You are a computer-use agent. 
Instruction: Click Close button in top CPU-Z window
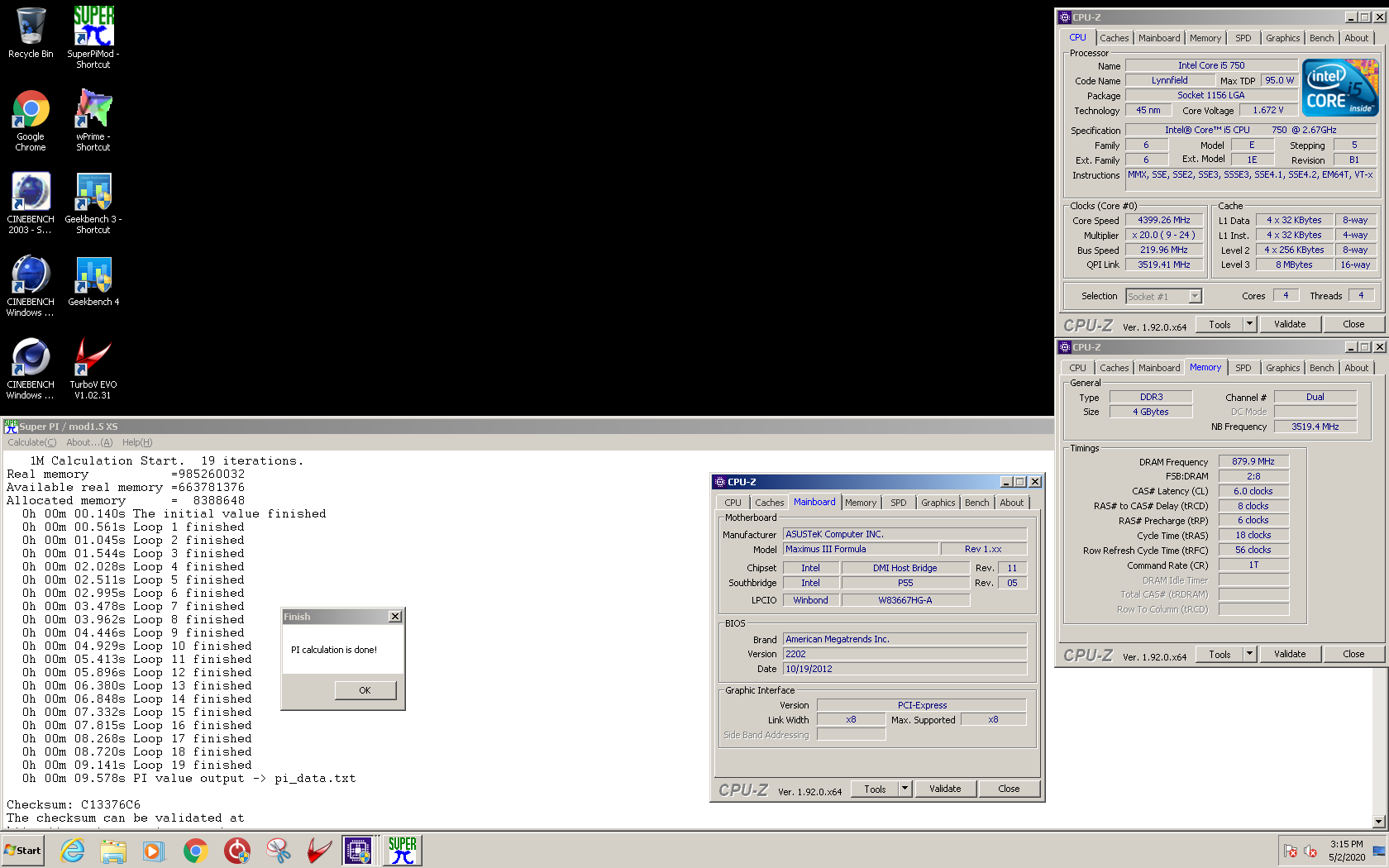[1353, 324]
